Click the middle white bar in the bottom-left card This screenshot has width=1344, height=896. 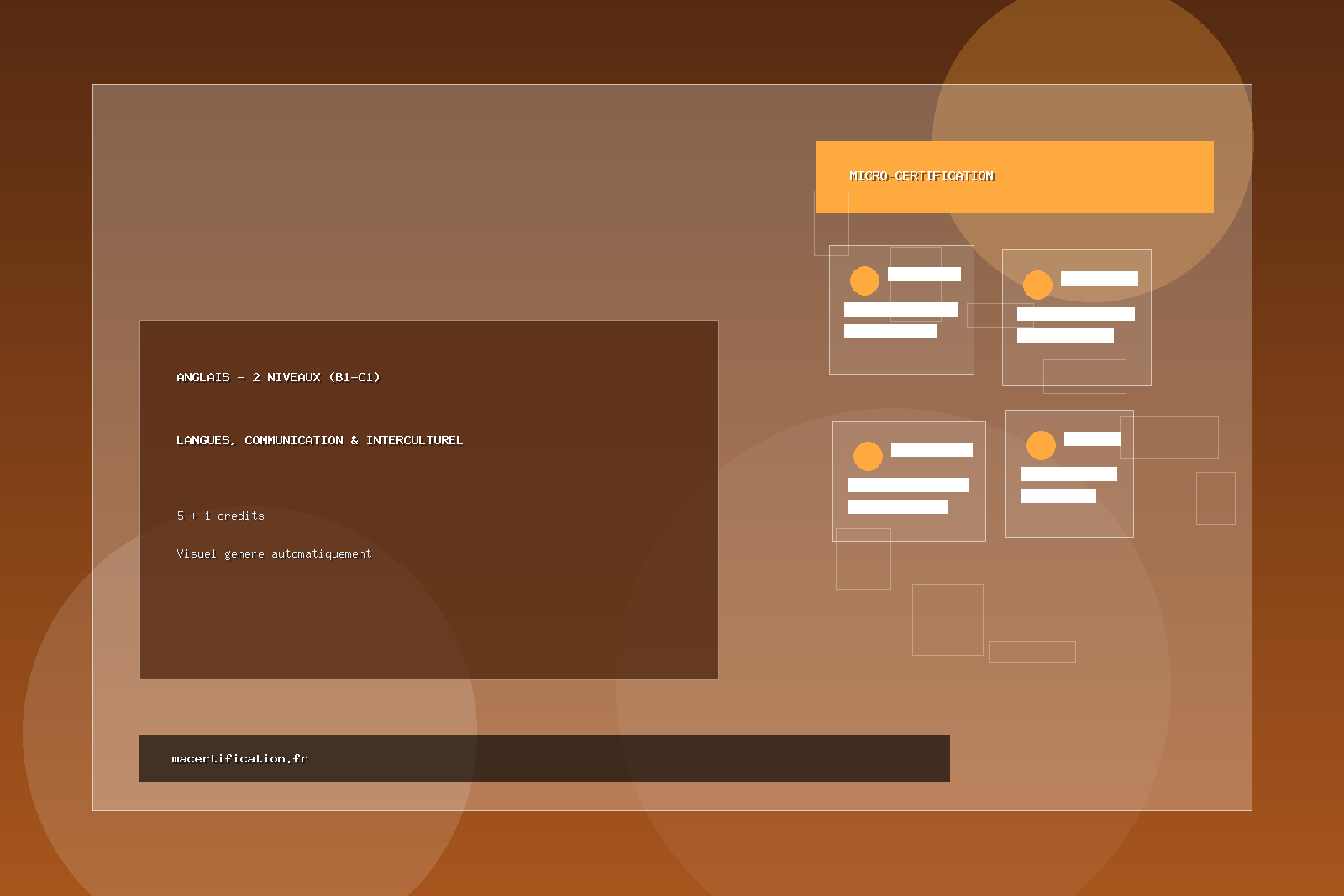[x=908, y=485]
